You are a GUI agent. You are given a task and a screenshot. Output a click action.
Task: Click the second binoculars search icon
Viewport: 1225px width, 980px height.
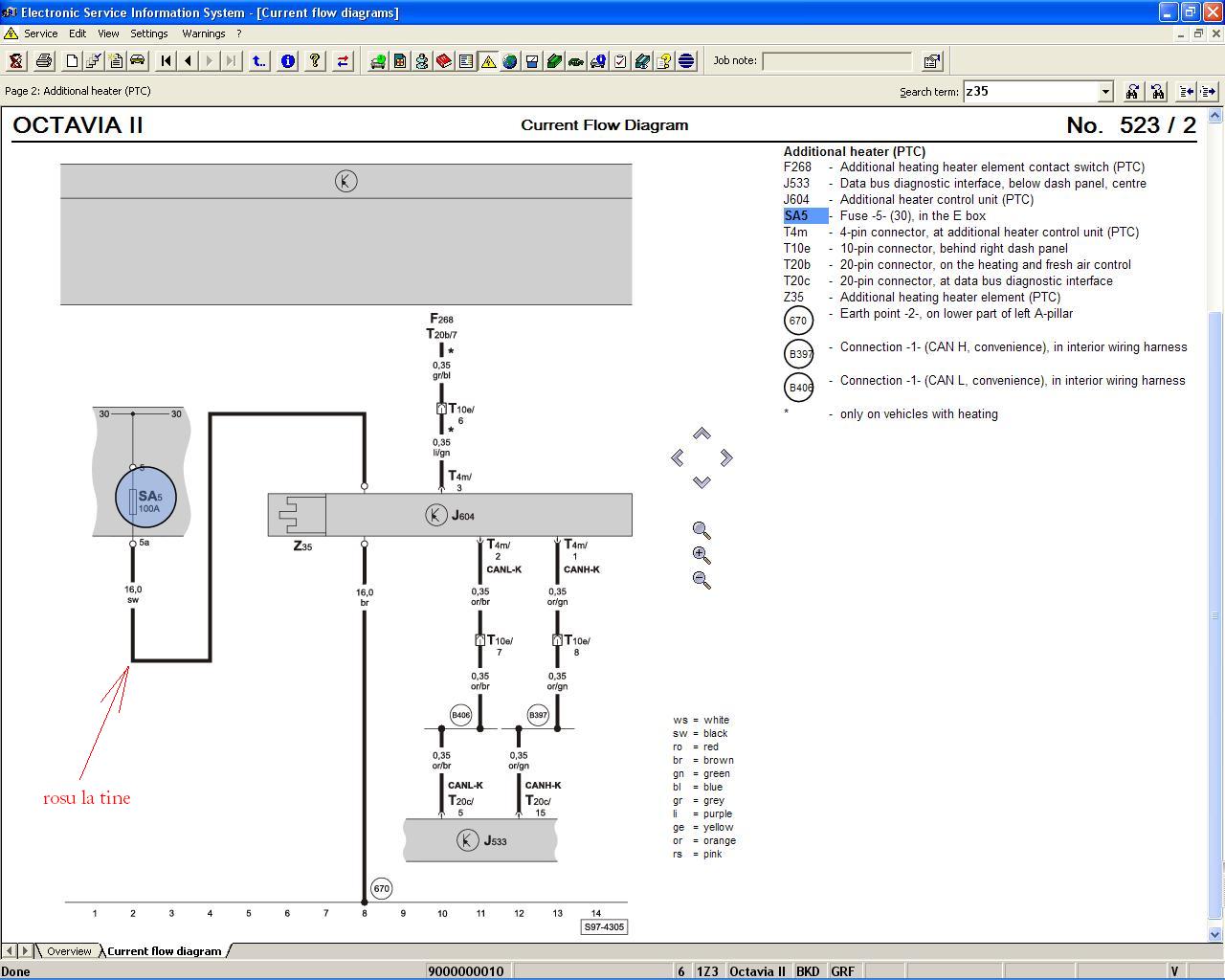tap(1157, 92)
